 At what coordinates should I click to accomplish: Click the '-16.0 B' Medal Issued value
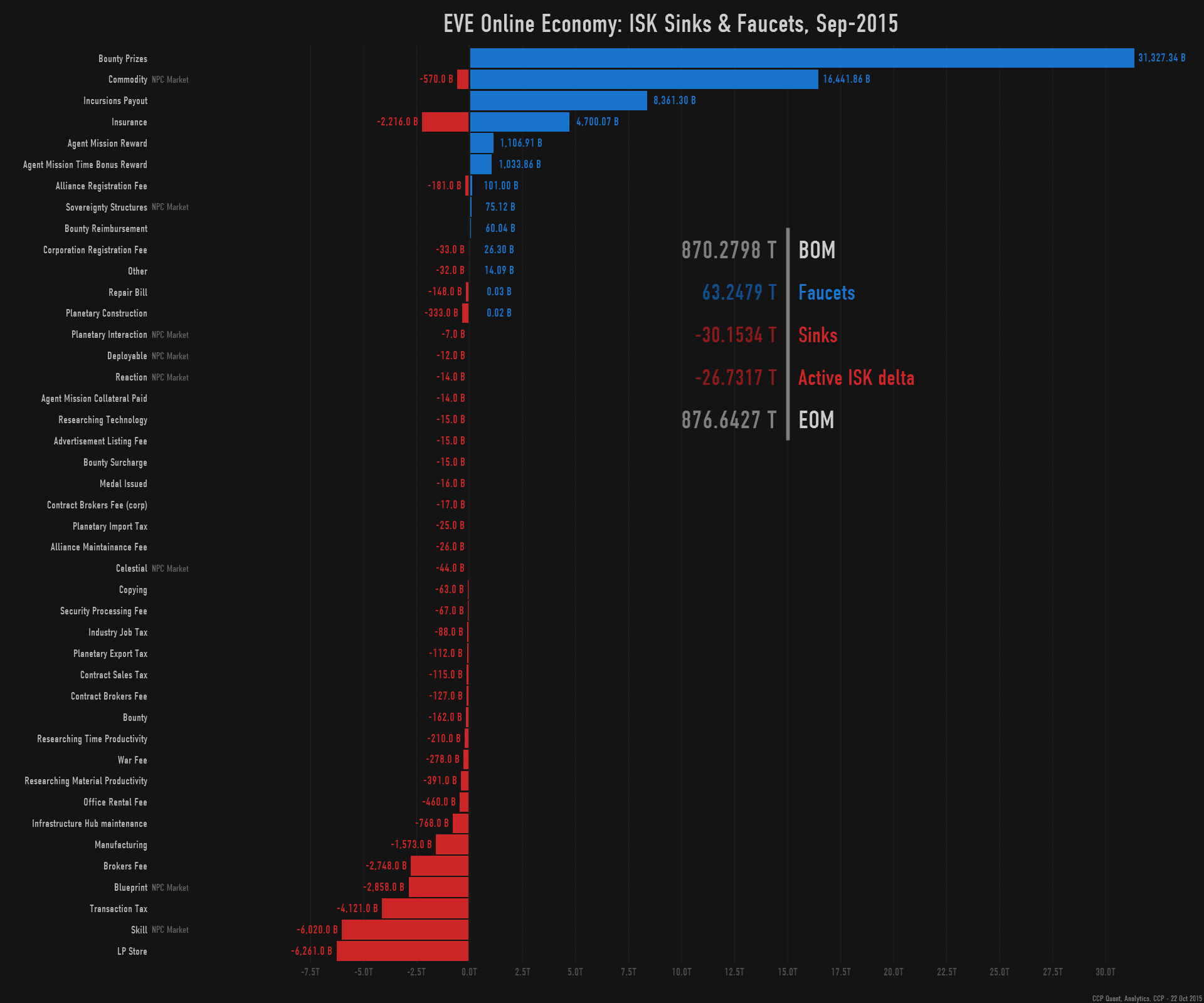[x=451, y=483]
